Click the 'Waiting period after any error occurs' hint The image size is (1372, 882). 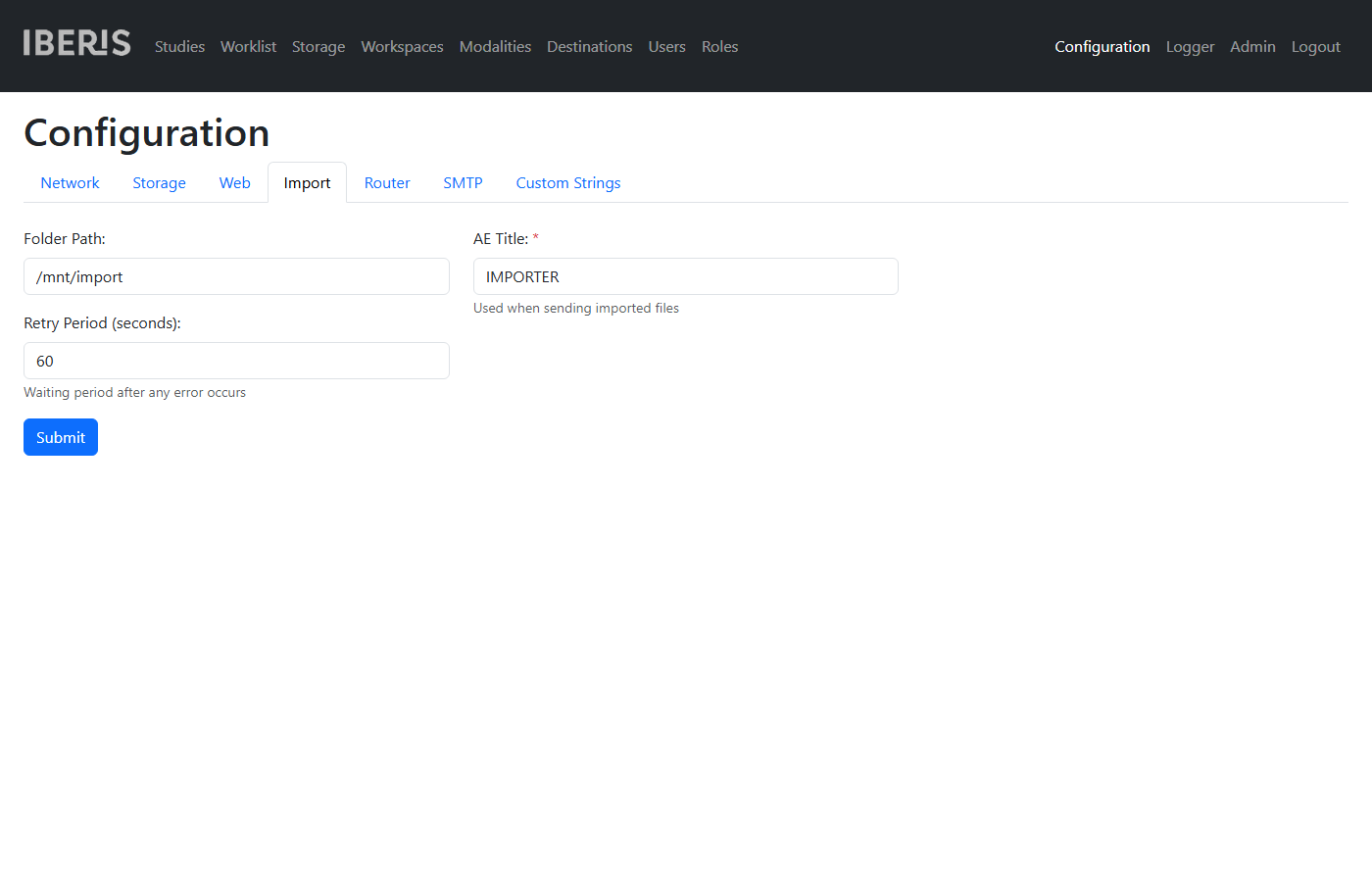point(134,392)
